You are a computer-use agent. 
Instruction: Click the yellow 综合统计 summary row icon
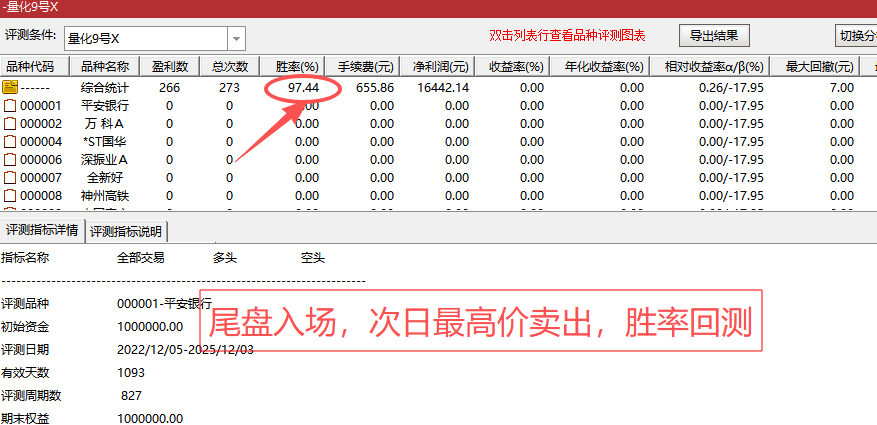[x=11, y=87]
